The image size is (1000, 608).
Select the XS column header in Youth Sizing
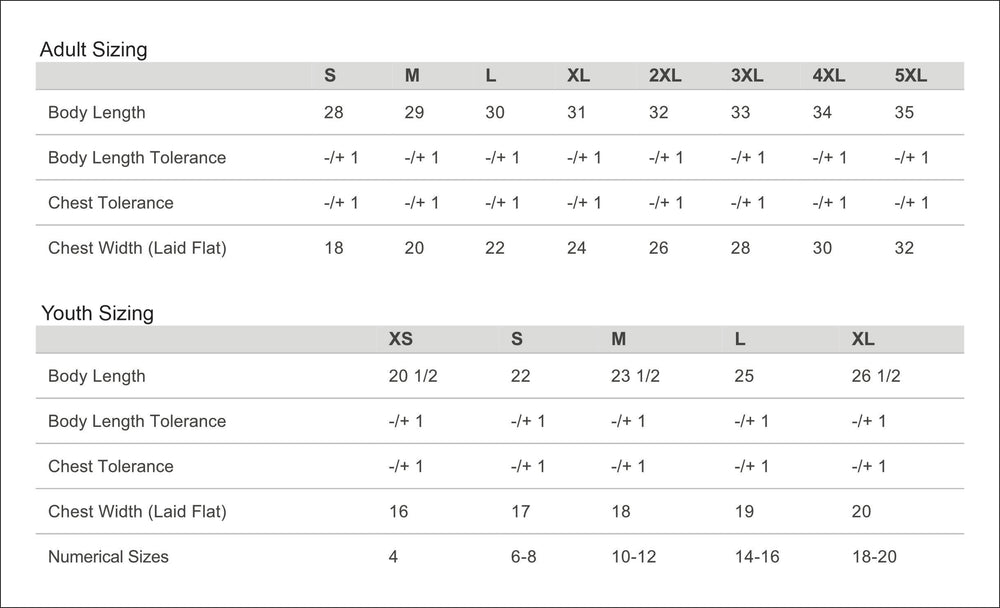(x=400, y=339)
